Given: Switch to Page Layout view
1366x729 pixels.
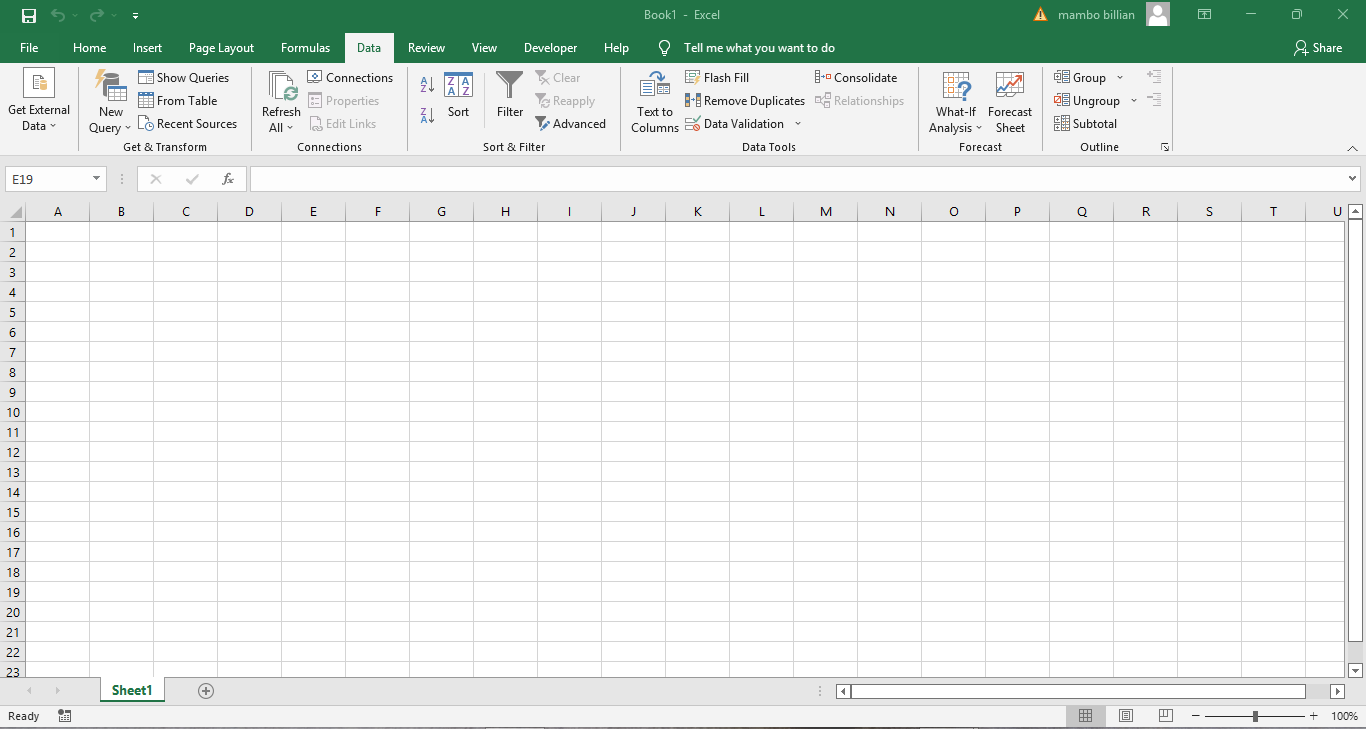Looking at the screenshot, I should pyautogui.click(x=1126, y=716).
